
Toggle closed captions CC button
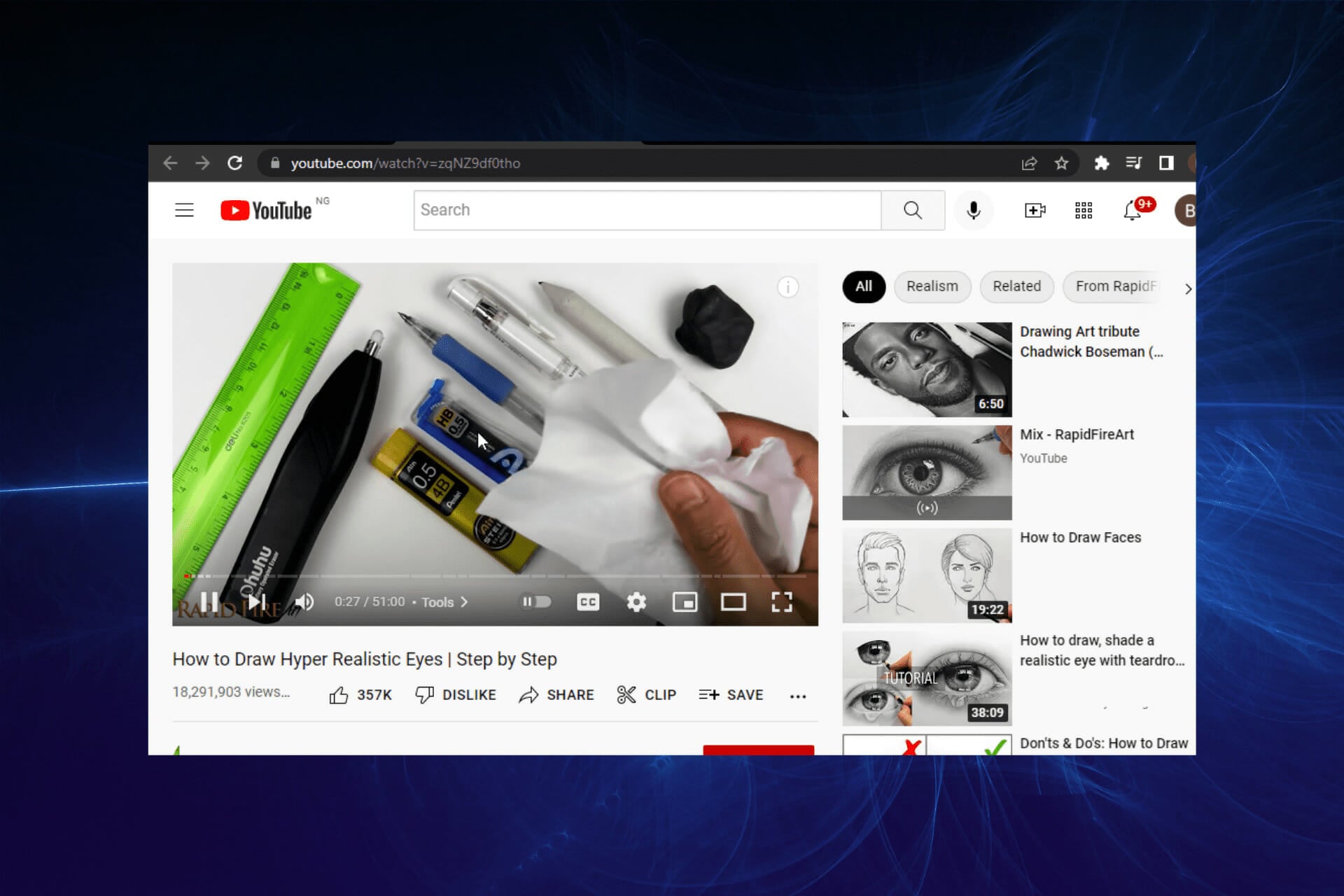[x=588, y=602]
